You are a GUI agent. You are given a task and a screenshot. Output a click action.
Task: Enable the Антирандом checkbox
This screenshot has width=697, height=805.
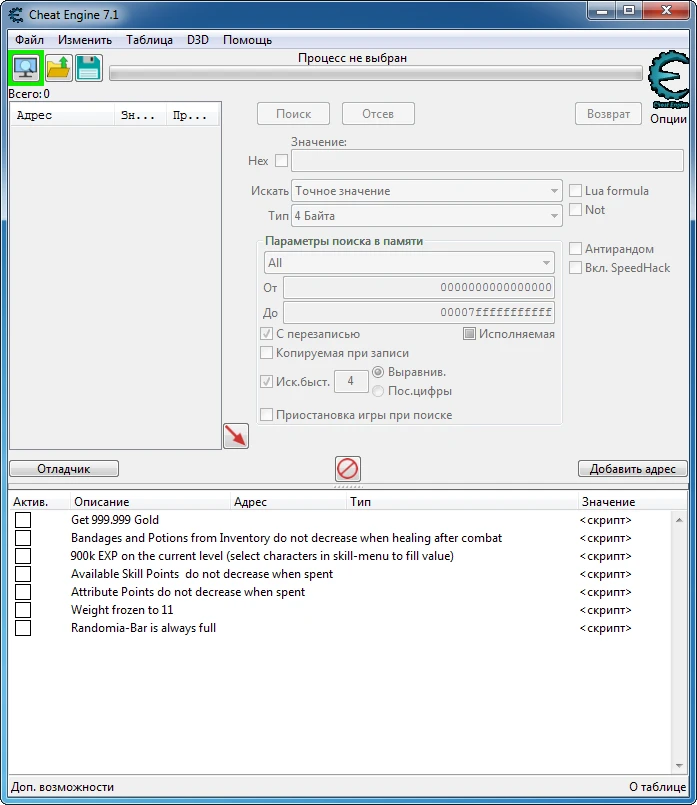(575, 248)
